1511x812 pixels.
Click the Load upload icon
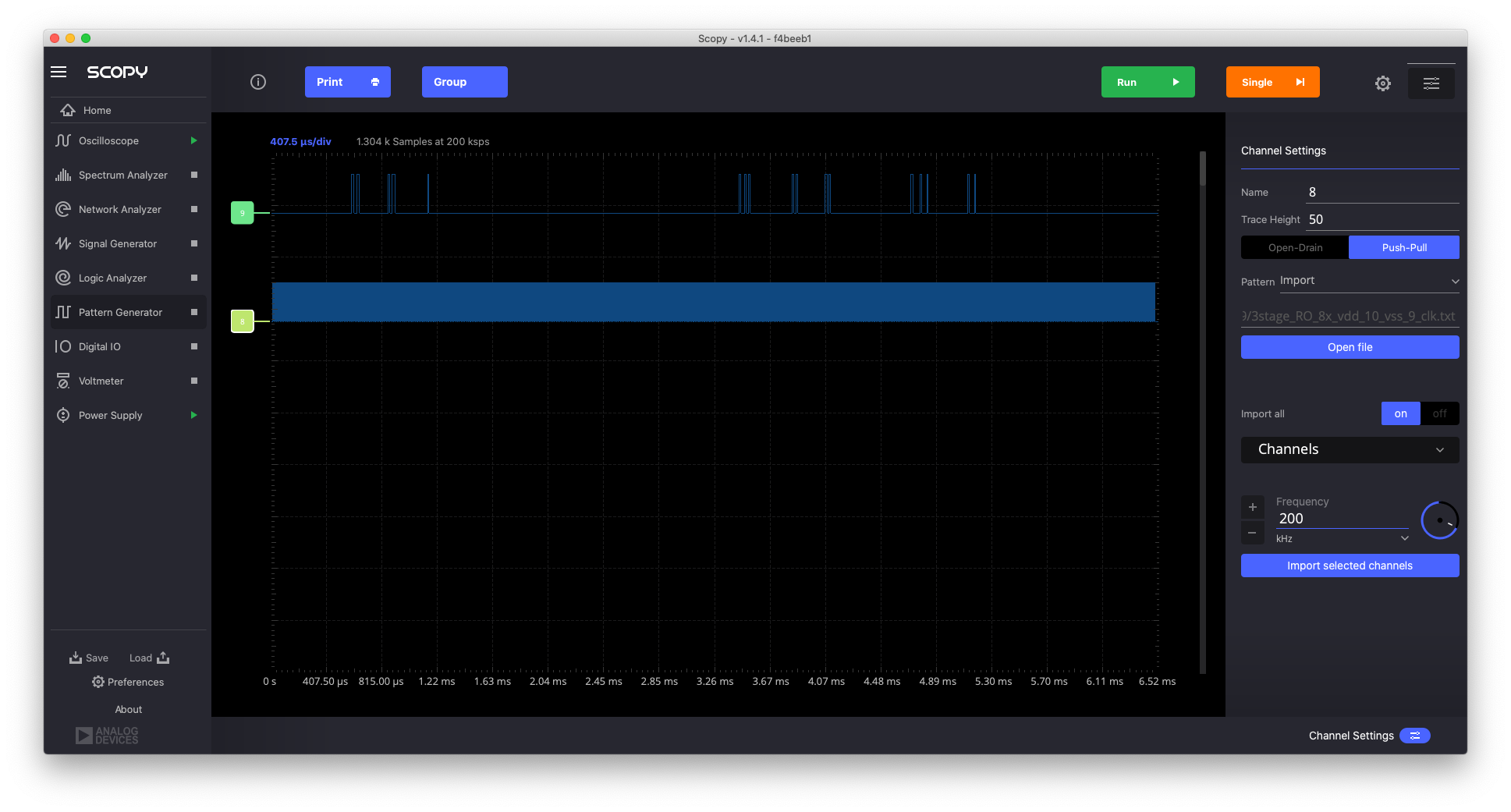pos(163,658)
